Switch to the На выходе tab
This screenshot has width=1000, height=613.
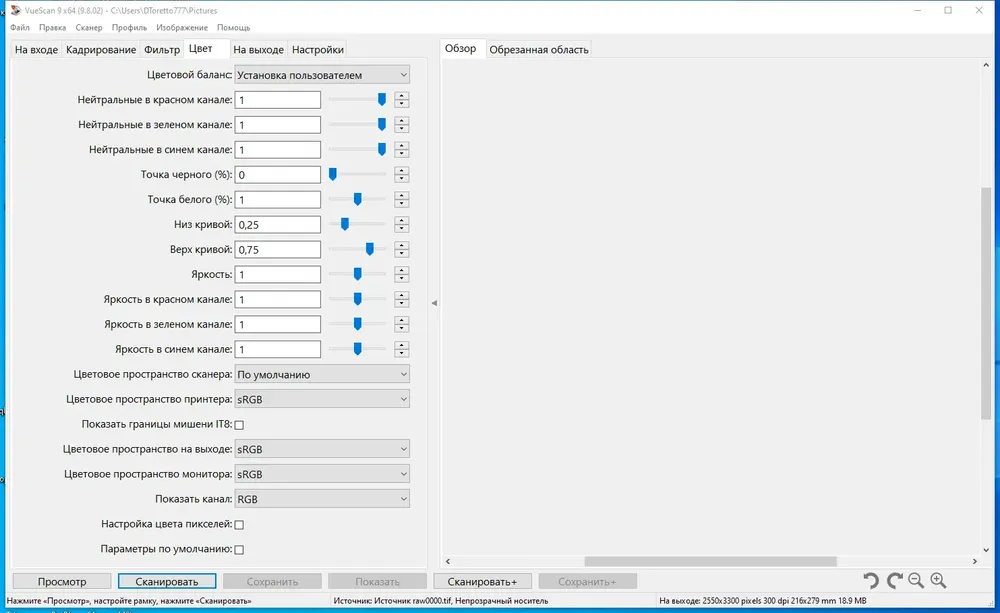click(258, 50)
